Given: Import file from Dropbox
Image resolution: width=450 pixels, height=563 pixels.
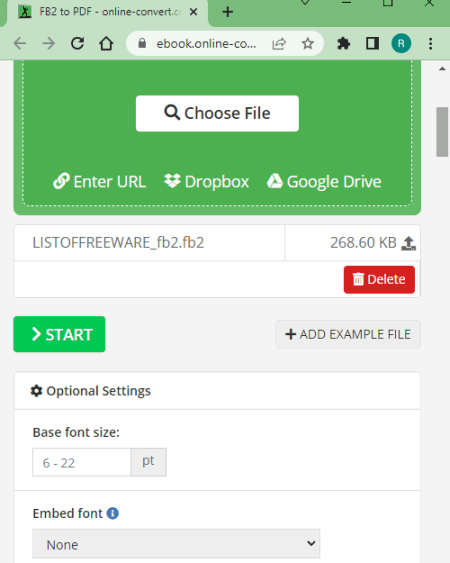Looking at the screenshot, I should [206, 182].
